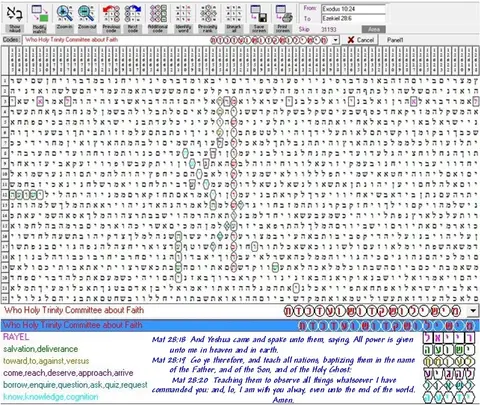Click the Mat 28:18 verse text

click(283, 345)
